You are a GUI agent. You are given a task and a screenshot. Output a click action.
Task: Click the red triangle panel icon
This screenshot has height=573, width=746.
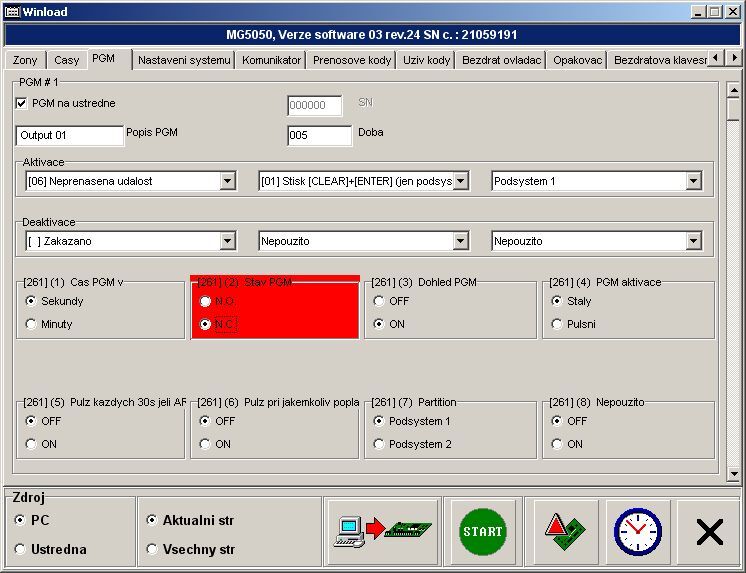565,531
